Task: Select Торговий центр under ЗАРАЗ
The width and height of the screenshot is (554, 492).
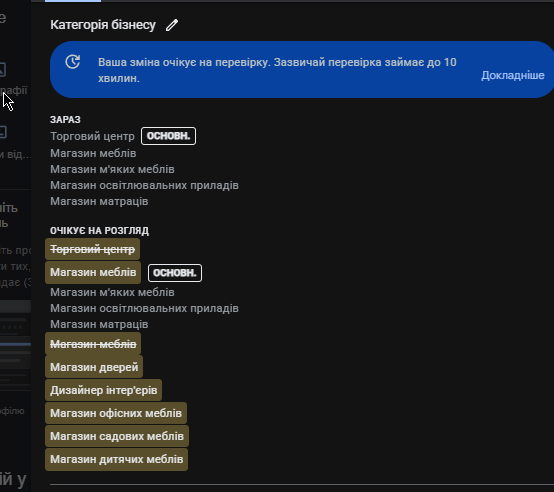Action: point(93,136)
